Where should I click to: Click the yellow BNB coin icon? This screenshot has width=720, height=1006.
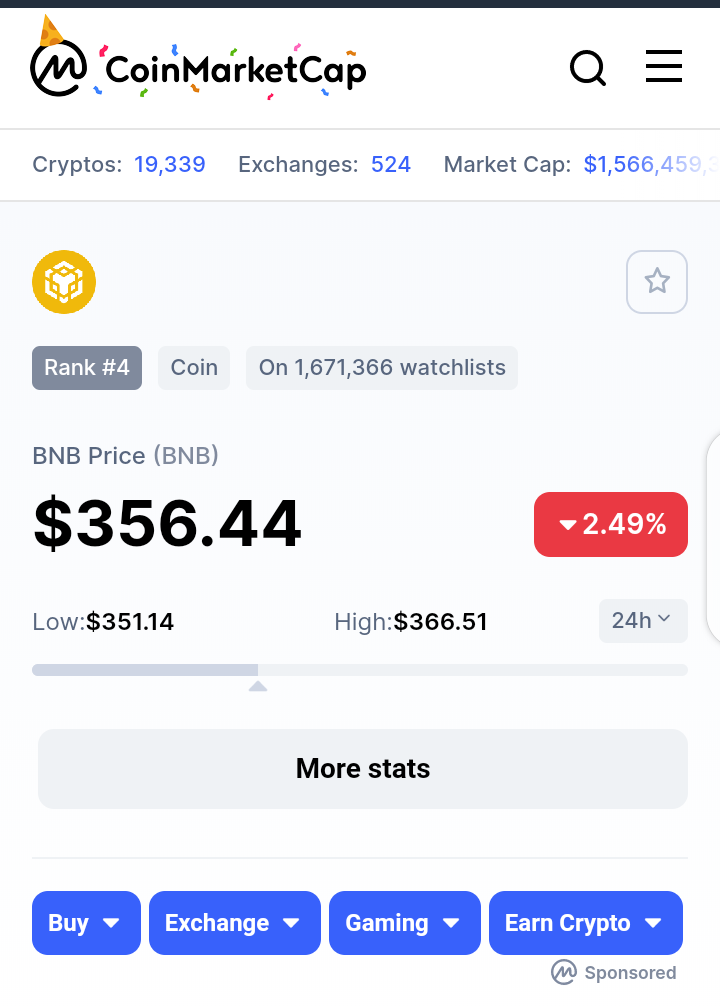(x=64, y=282)
